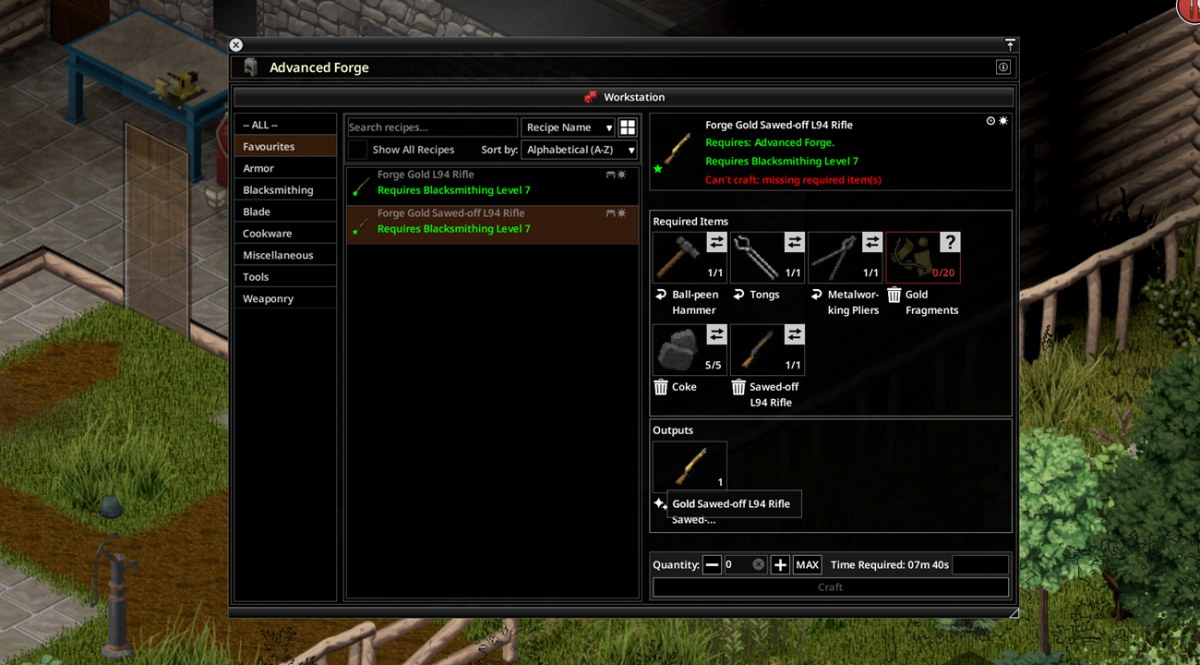Click the favourite star on recipe preview
This screenshot has width=1200, height=665.
click(658, 169)
